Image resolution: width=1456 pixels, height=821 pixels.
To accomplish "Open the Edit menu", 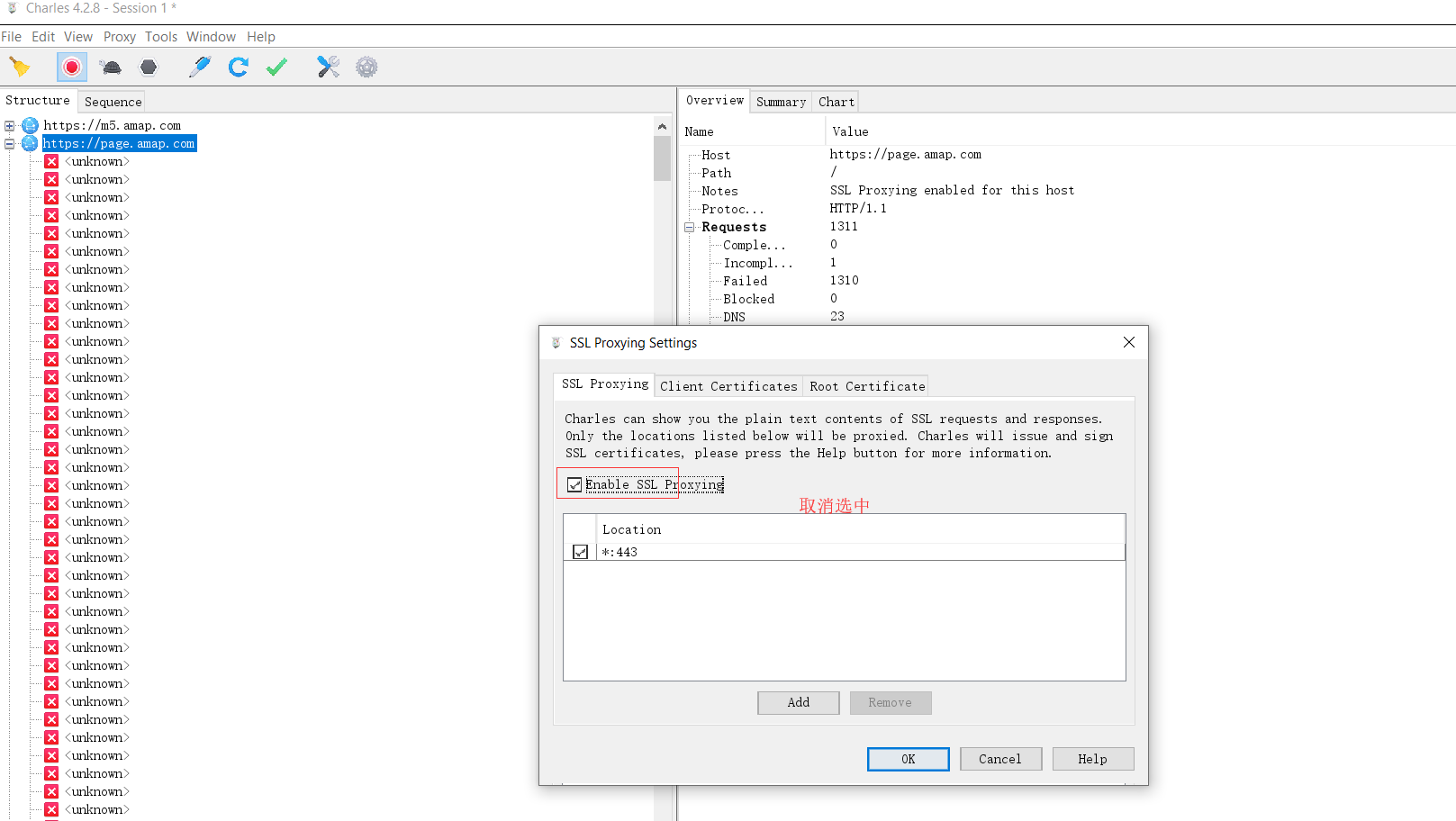I will coord(43,37).
